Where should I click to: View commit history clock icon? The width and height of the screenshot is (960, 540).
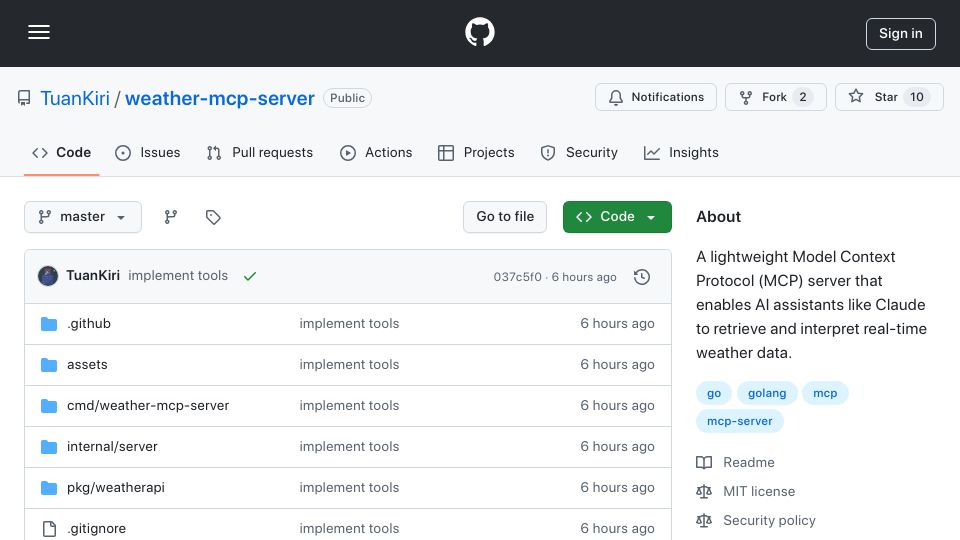[642, 277]
